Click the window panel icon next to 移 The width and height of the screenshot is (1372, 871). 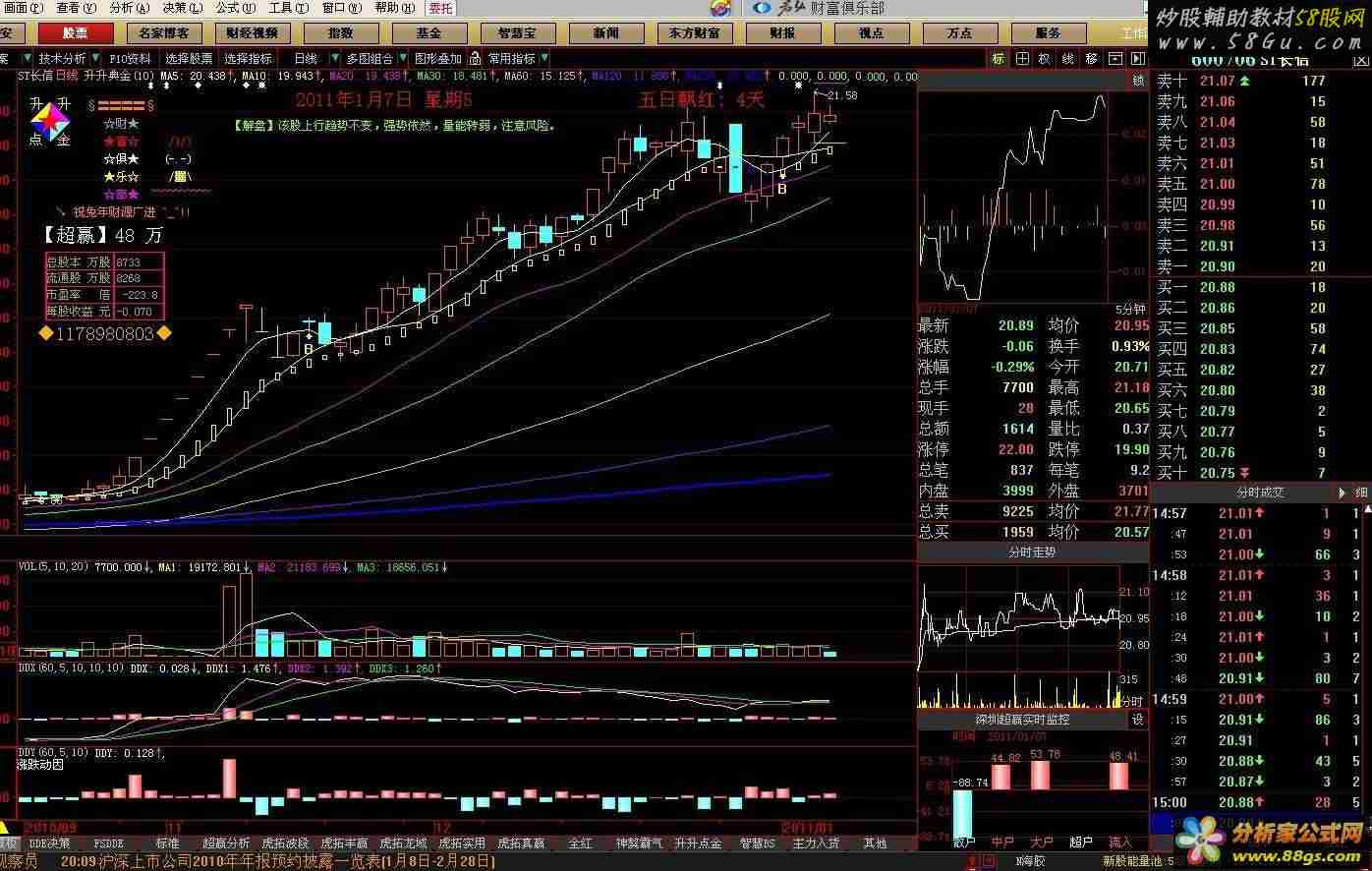pos(1114,59)
